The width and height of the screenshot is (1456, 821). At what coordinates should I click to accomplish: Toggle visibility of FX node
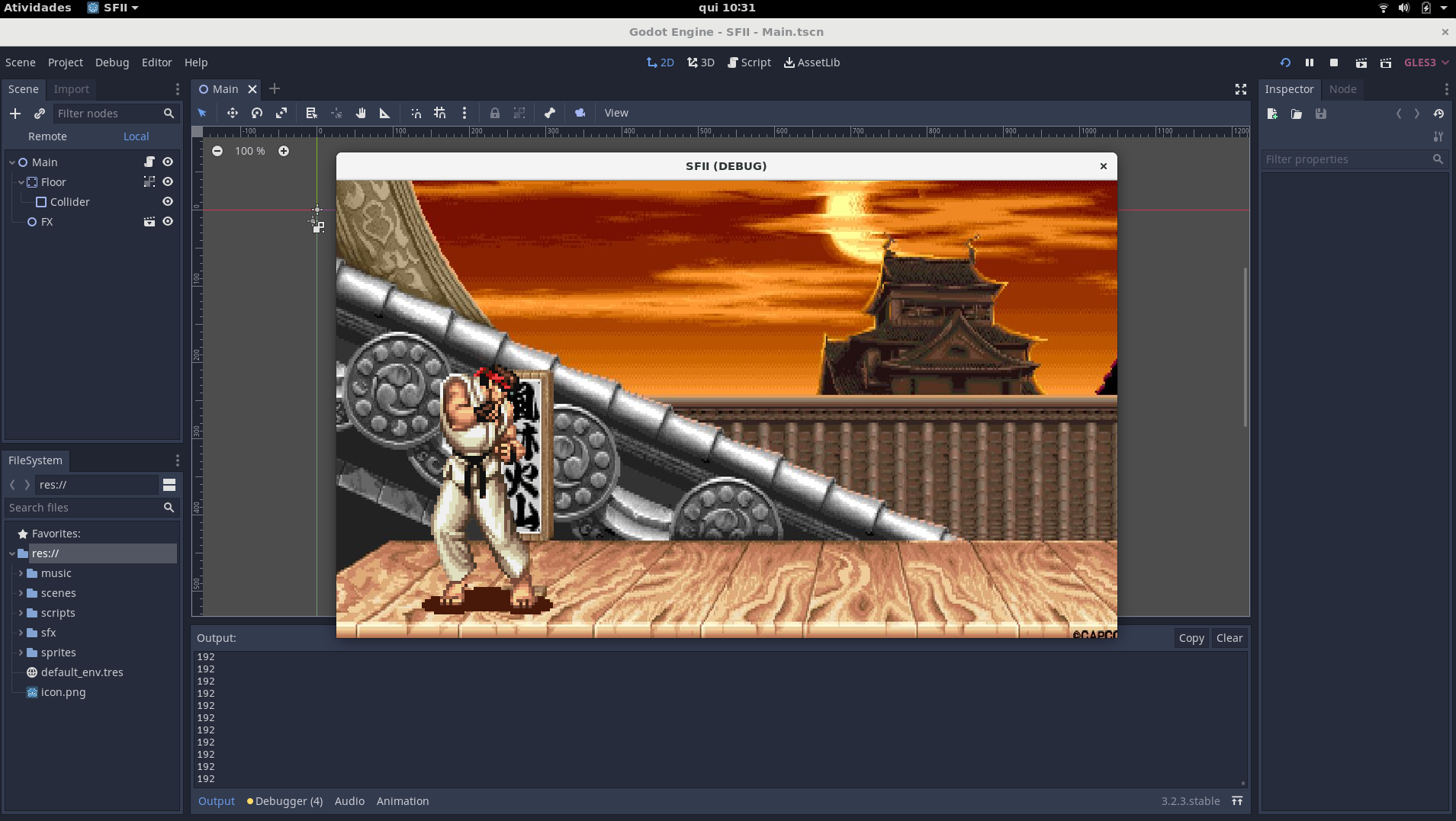(x=168, y=222)
